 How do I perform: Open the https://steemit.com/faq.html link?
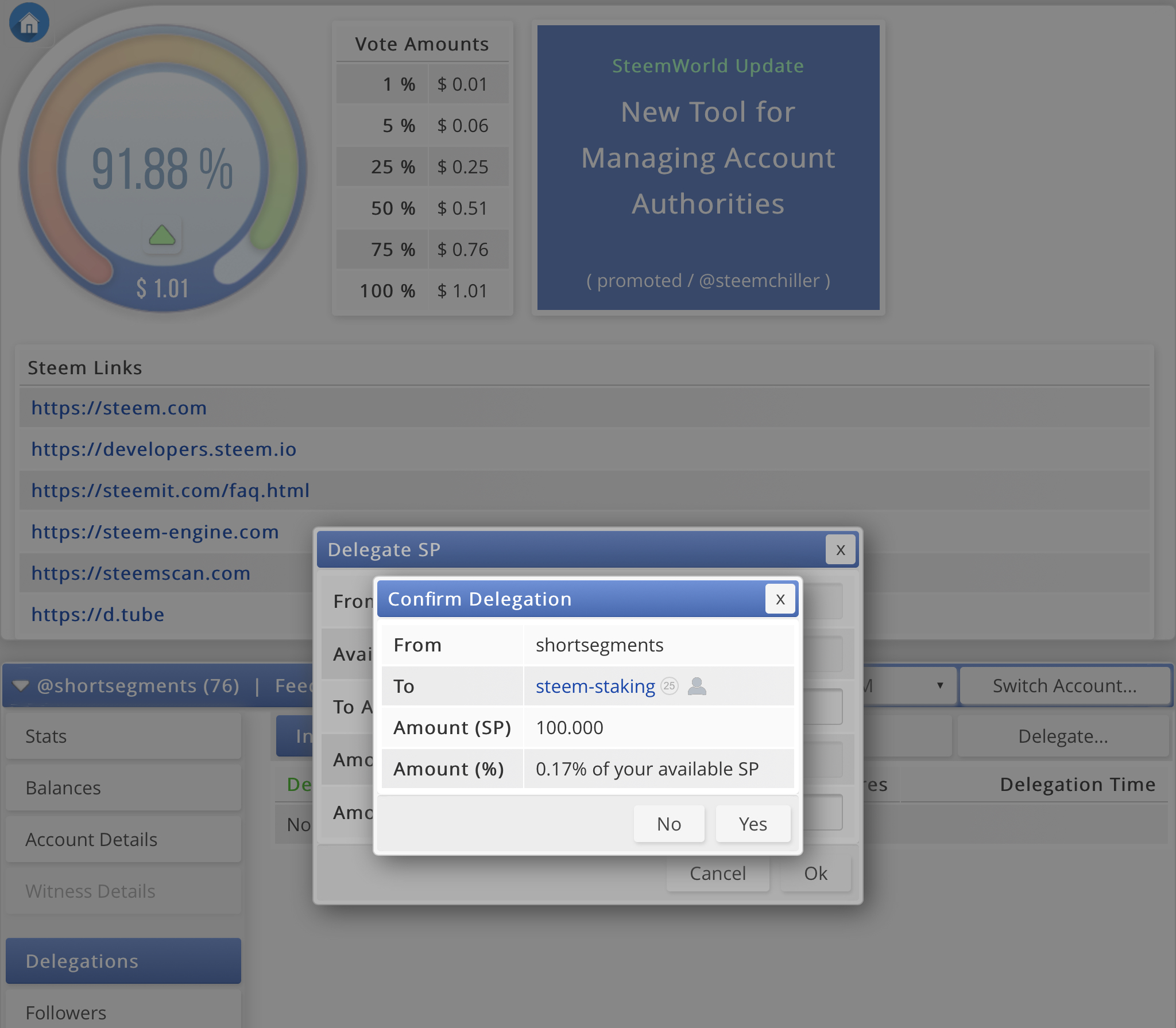(170, 491)
